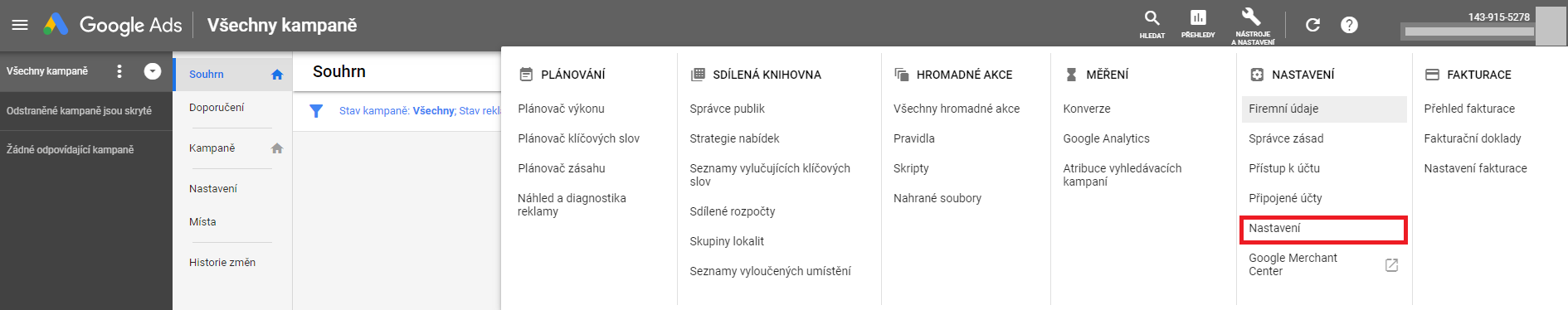
Task: Click Přehled fakturace under Fakturace
Action: (x=1469, y=109)
